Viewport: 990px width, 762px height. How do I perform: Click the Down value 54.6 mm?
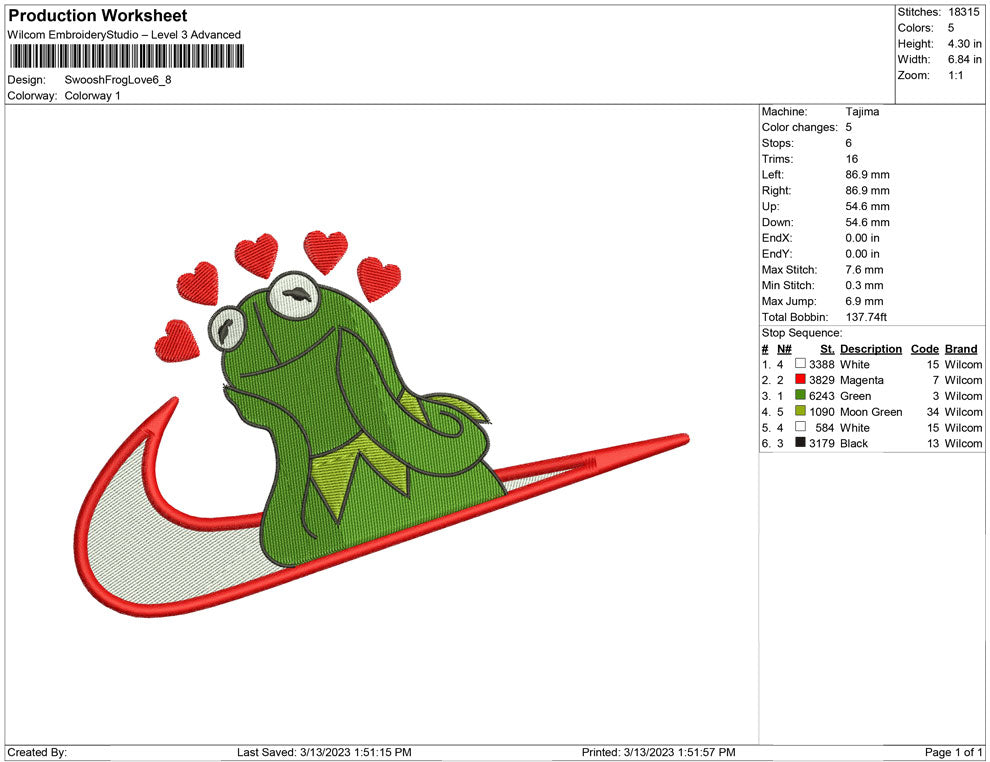tap(868, 222)
